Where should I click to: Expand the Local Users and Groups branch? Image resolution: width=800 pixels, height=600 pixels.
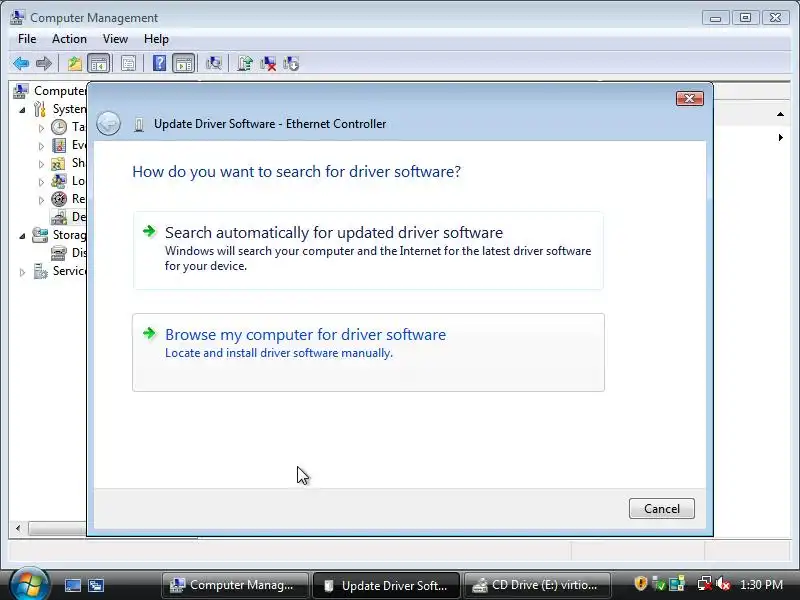pos(41,182)
